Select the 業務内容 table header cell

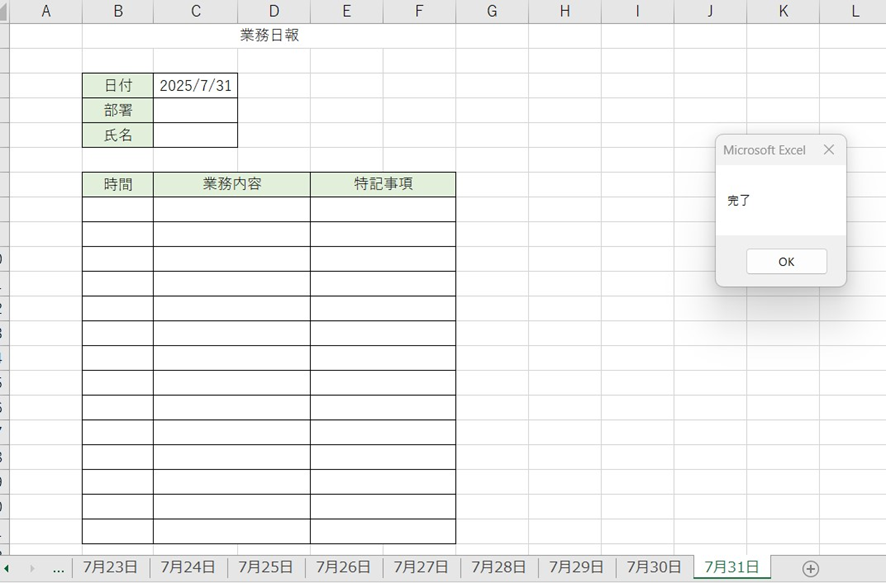[x=231, y=184]
